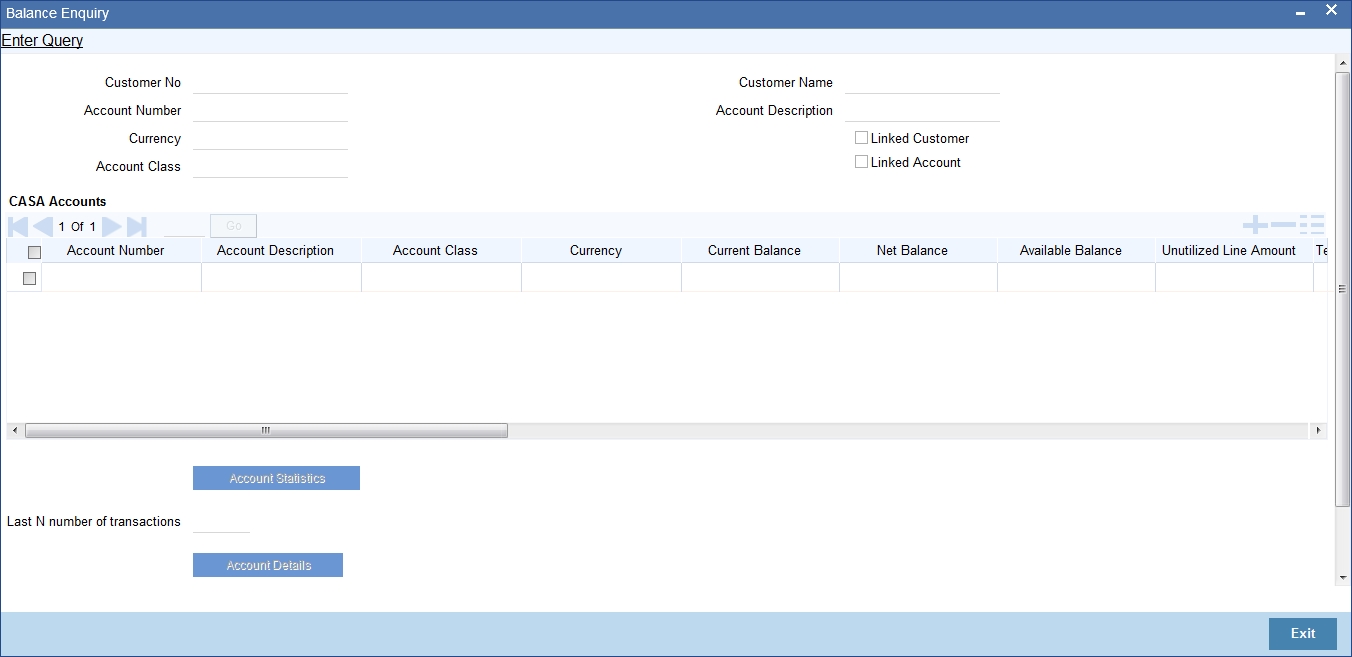Go to next page of CASA Accounts
This screenshot has width=1352, height=657.
coord(112,227)
